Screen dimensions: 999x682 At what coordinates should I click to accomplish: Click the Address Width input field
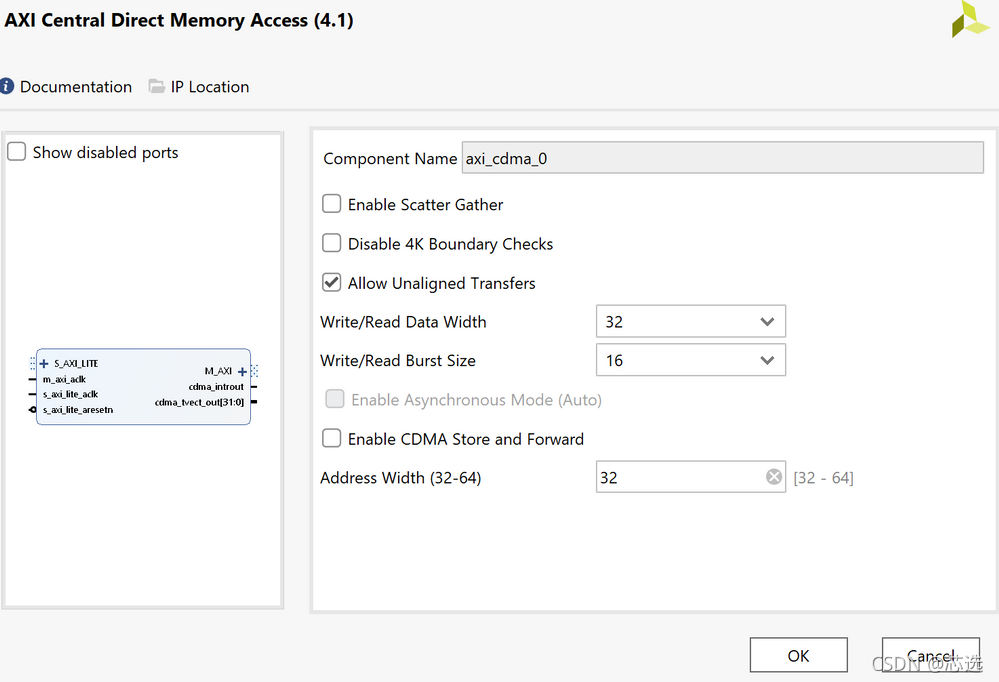point(678,478)
